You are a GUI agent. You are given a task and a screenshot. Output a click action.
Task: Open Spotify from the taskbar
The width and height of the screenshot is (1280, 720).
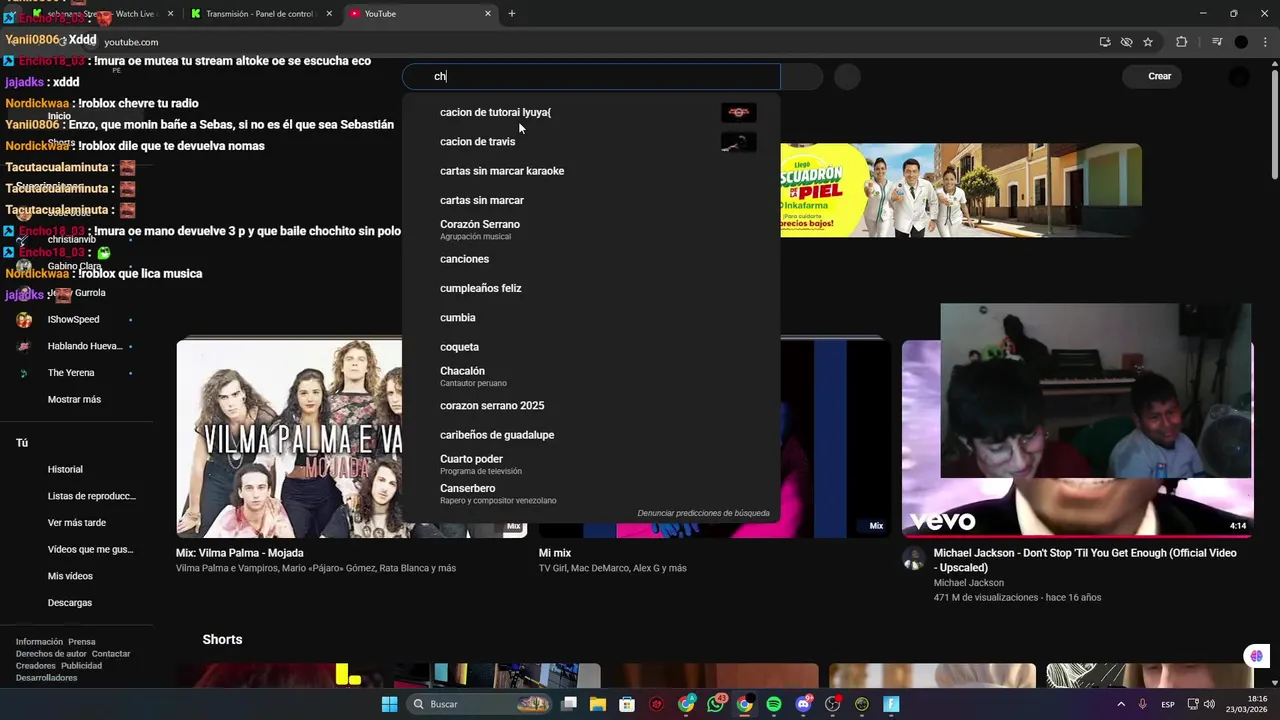tap(774, 704)
